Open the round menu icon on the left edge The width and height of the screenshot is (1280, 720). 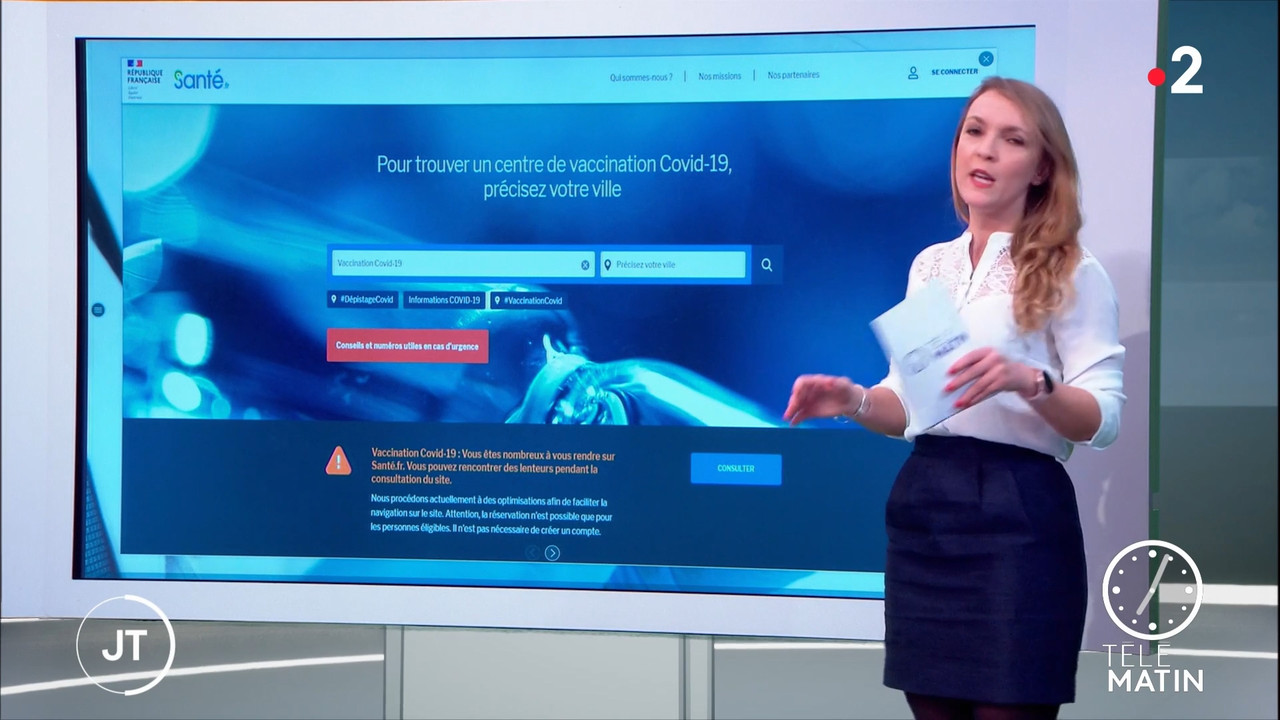point(98,310)
